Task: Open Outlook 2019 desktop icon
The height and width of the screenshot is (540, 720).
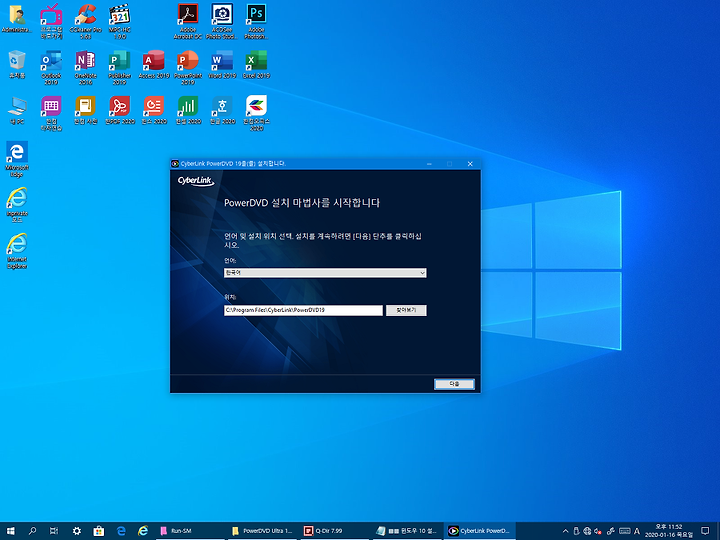Action: point(51,68)
